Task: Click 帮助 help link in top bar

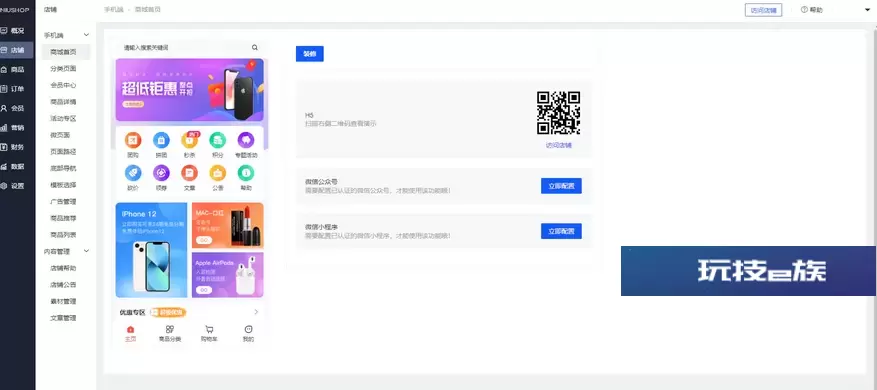Action: pyautogui.click(x=812, y=10)
